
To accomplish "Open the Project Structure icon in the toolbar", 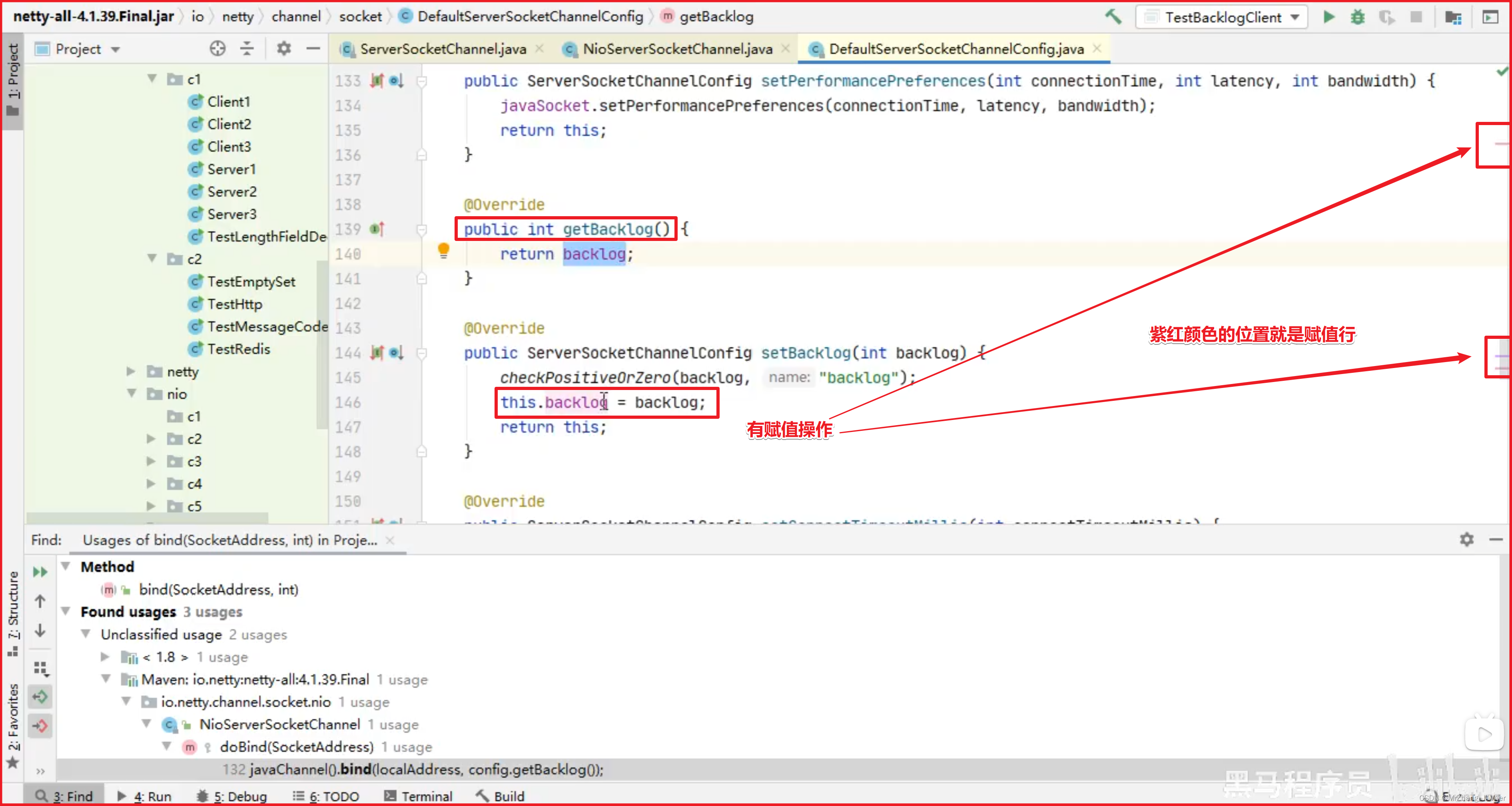I will [x=1453, y=17].
